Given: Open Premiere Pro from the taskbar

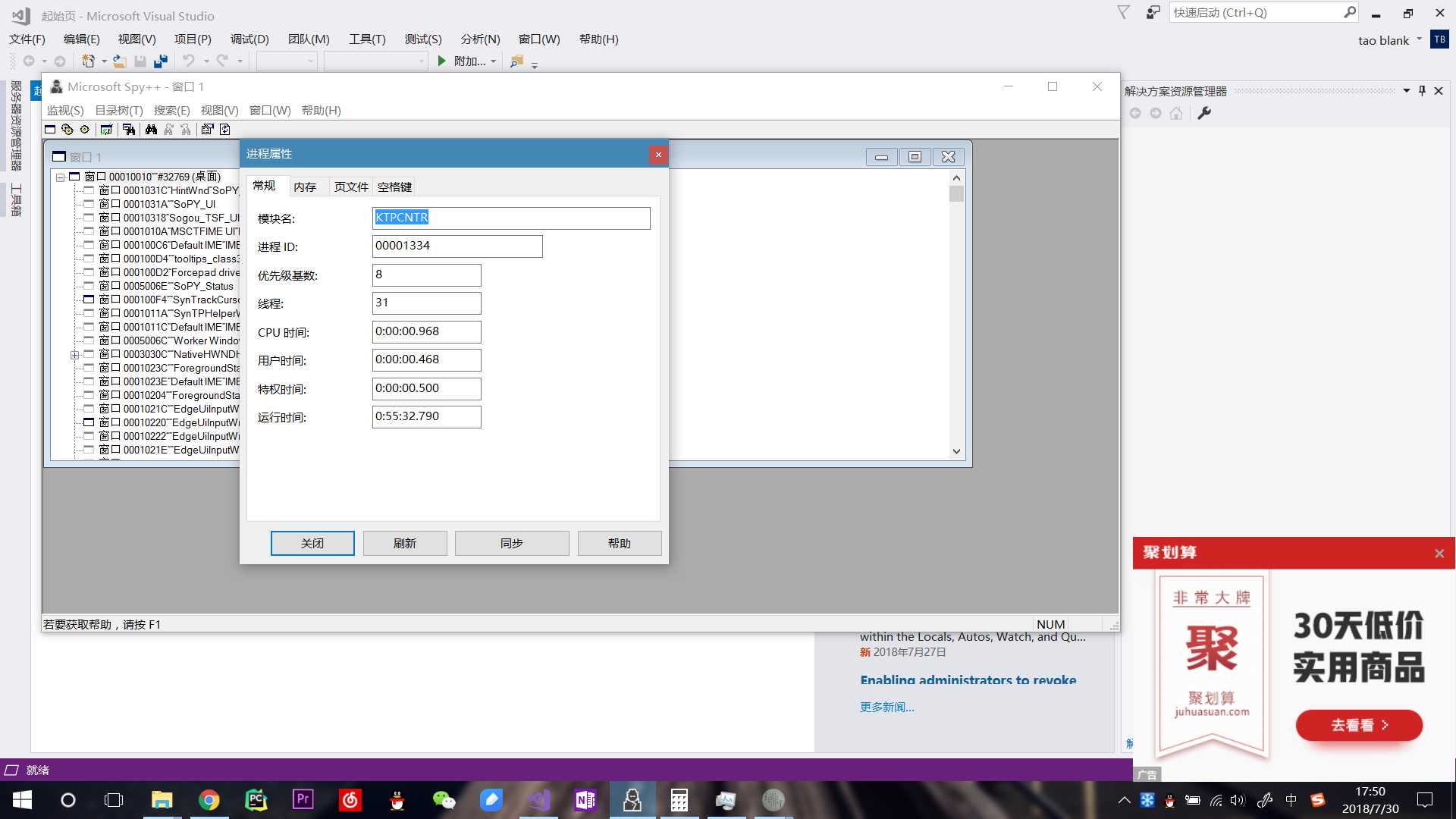Looking at the screenshot, I should pyautogui.click(x=303, y=800).
